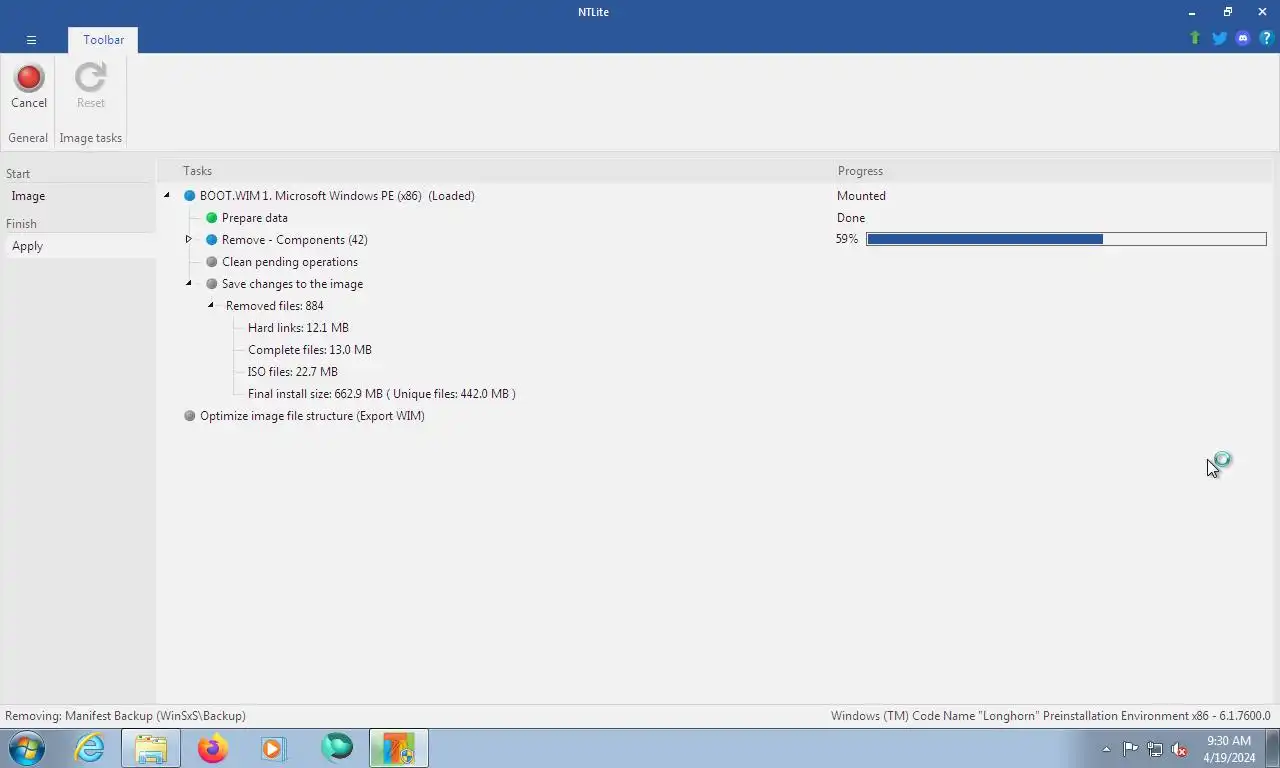Click the Mounted status text

point(861,196)
